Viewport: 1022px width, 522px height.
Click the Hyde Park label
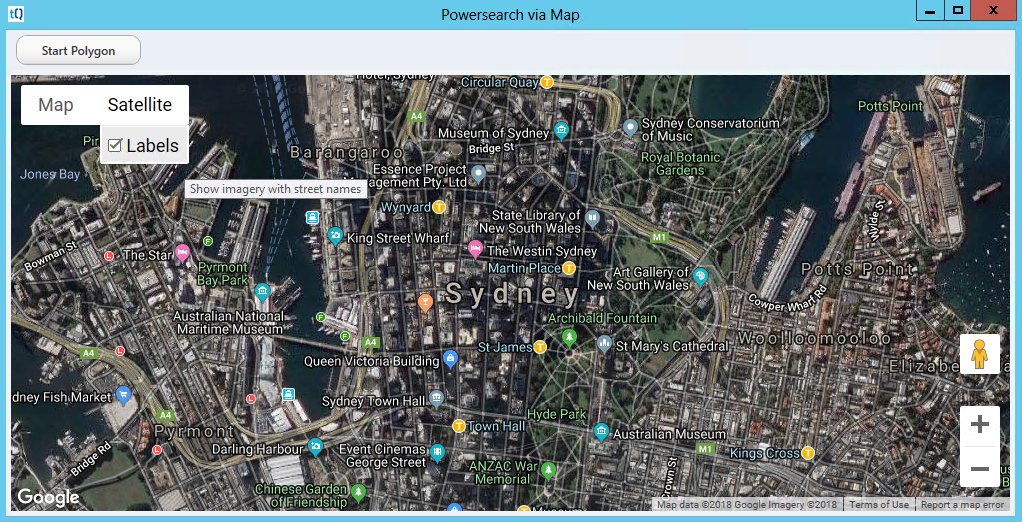coord(557,414)
